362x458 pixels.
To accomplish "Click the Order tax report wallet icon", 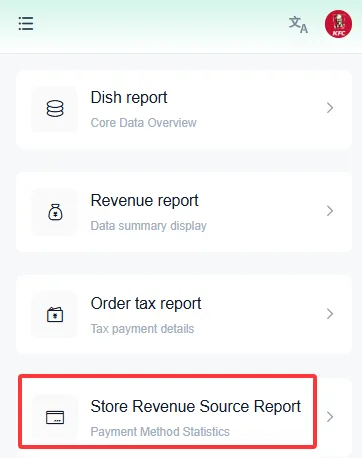I will pos(55,314).
